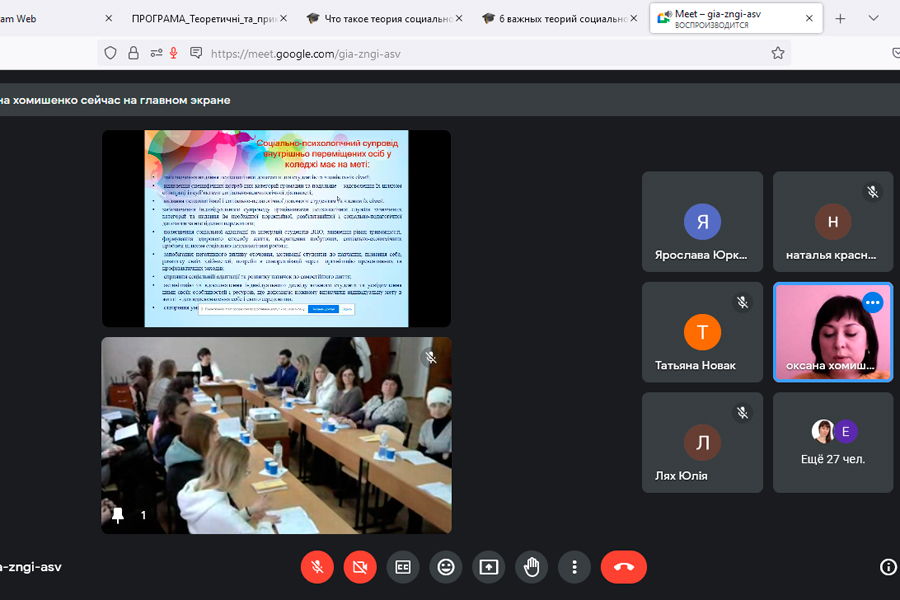Click the Н avatar of наталья
The image size is (900, 600).
point(833,222)
